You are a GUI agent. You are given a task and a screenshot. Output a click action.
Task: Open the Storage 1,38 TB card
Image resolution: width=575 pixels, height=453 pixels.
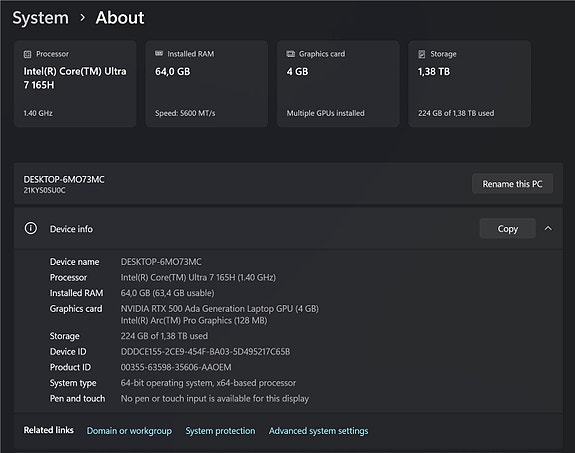tap(469, 84)
